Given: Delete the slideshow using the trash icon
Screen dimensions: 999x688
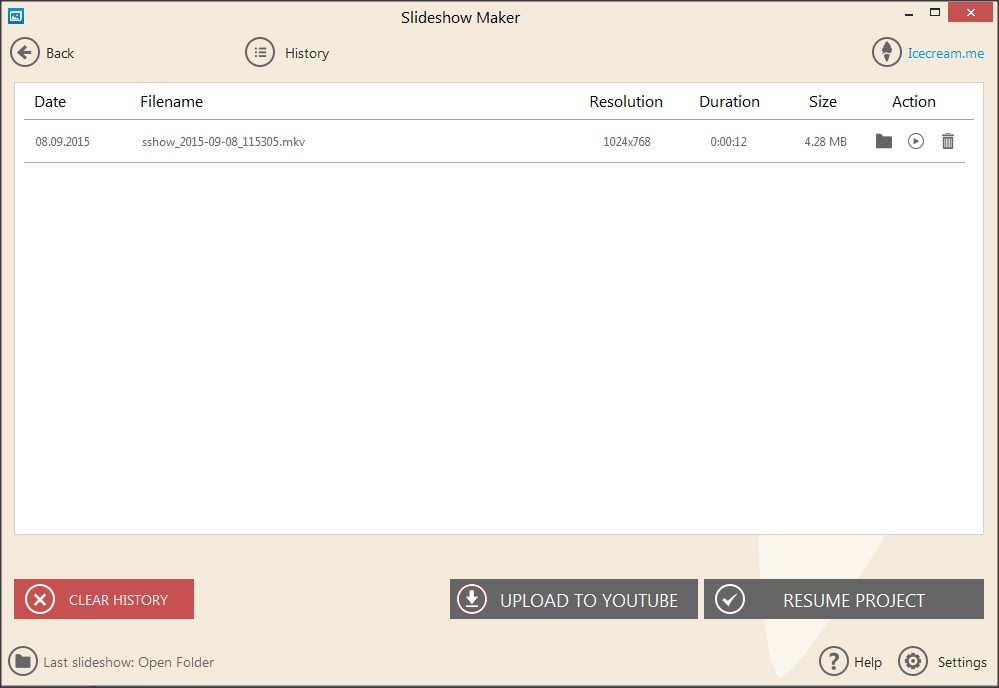Looking at the screenshot, I should (x=948, y=141).
